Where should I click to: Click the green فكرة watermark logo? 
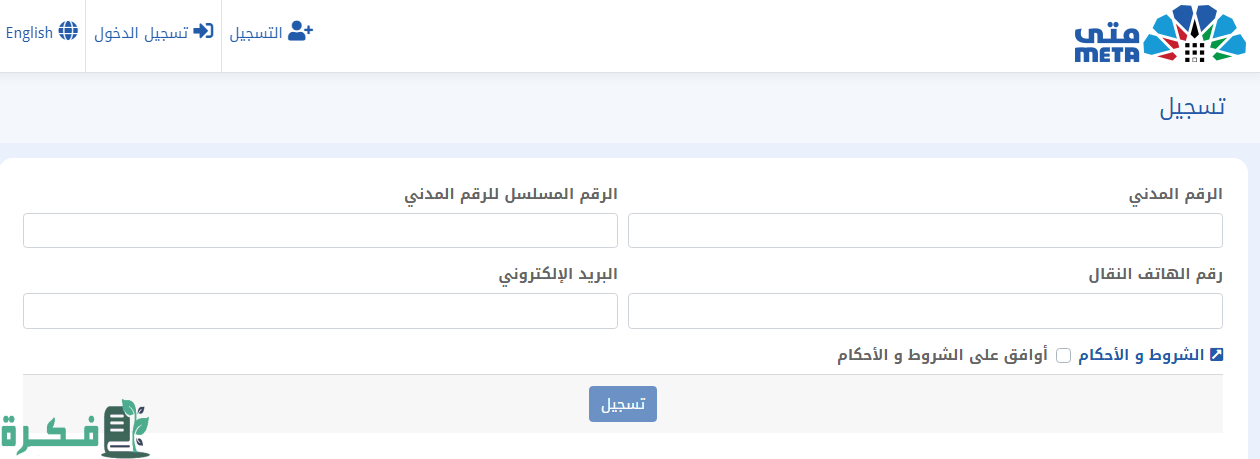pyautogui.click(x=75, y=430)
